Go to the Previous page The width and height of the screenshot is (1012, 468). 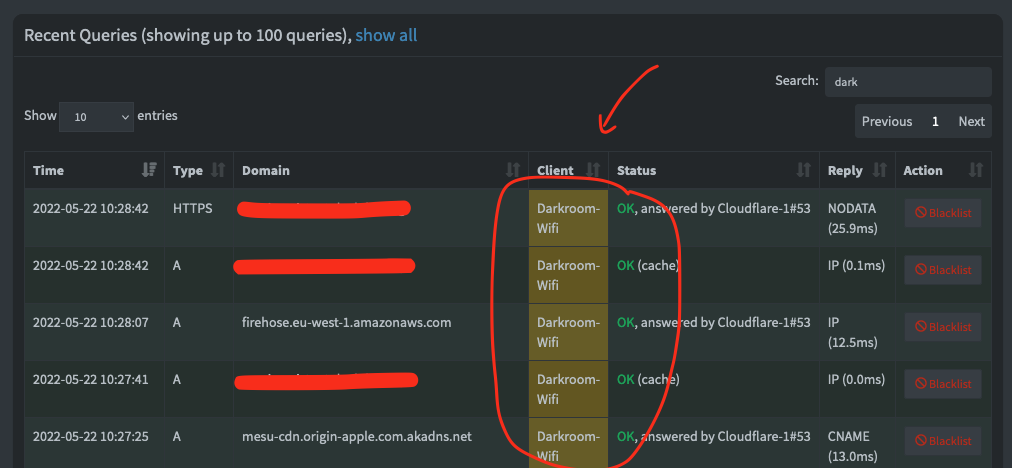point(887,121)
